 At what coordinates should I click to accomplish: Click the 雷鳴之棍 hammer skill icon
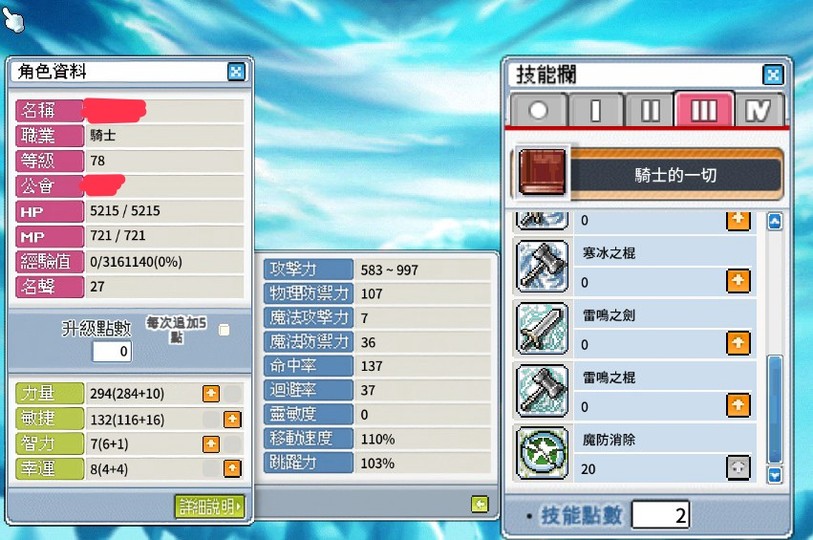[542, 391]
